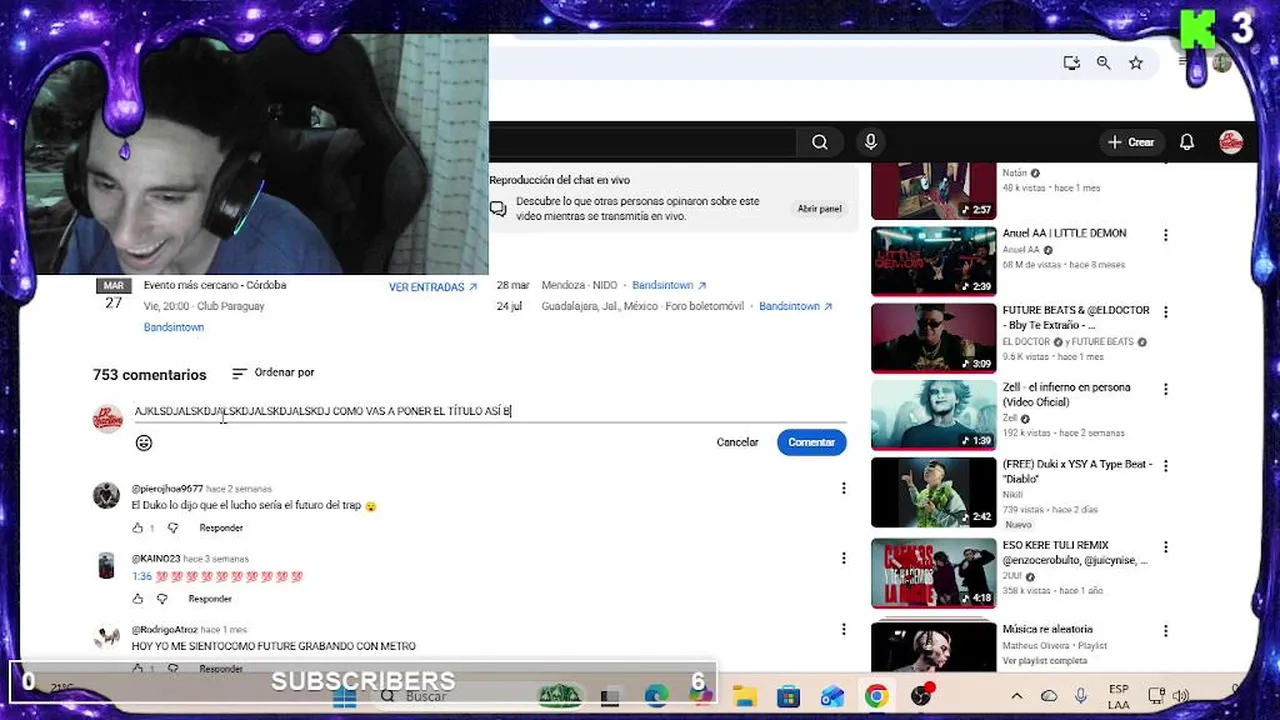Like the comment by @KAINO23

(x=138, y=599)
